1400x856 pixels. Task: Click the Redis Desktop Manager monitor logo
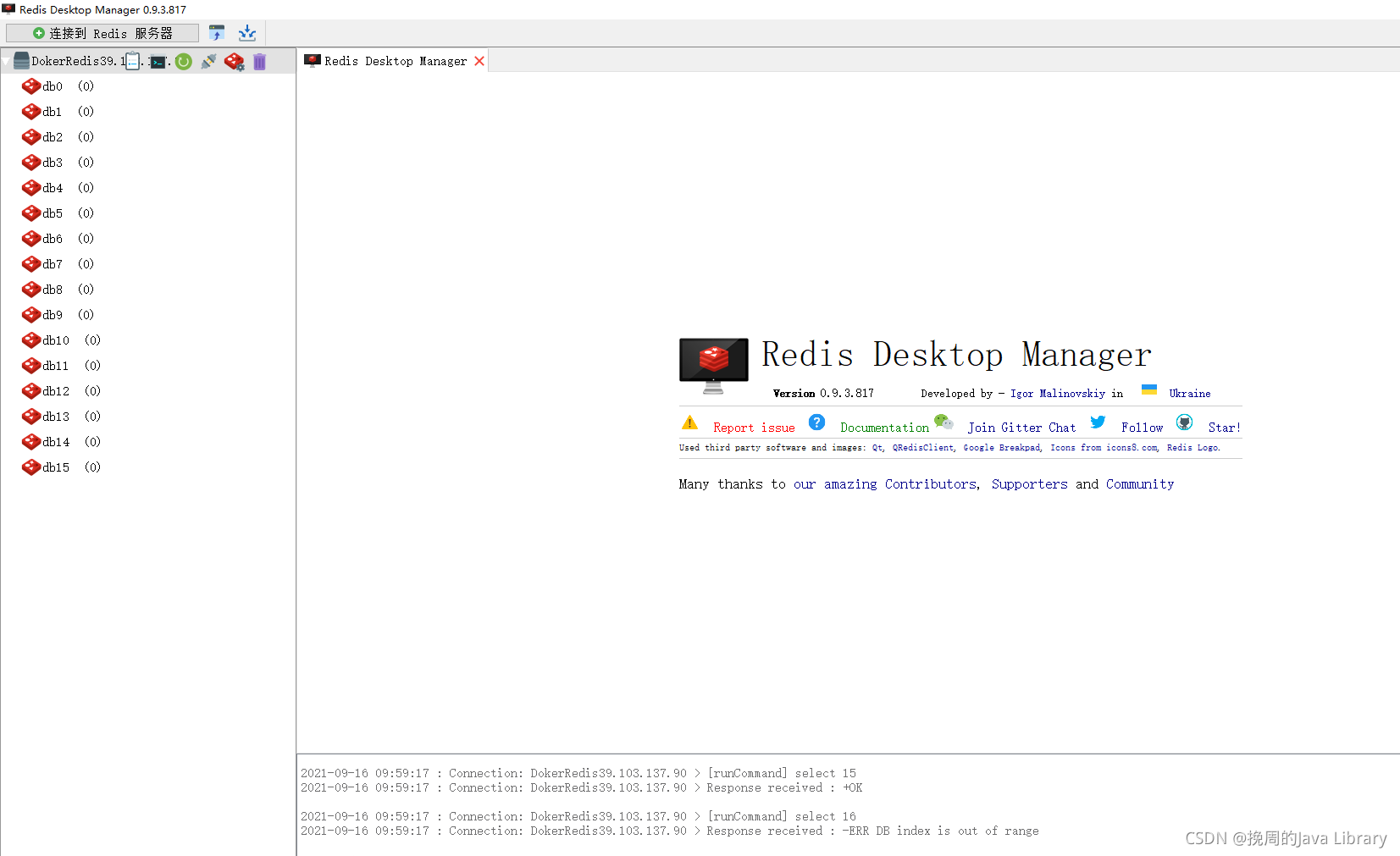[714, 366]
